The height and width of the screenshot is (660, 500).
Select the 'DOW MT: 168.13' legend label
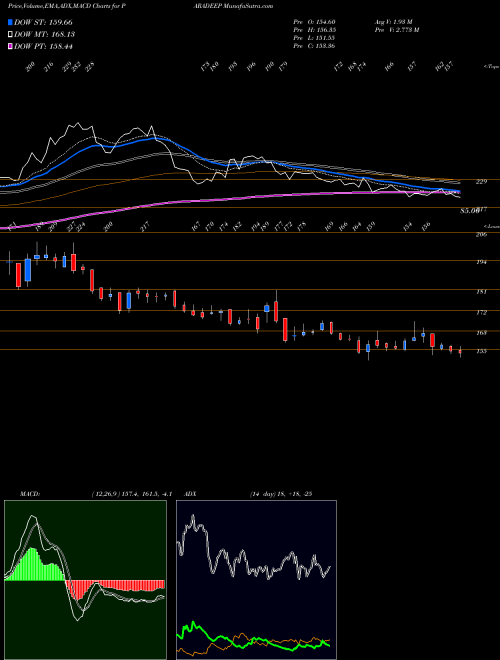[x=45, y=34]
